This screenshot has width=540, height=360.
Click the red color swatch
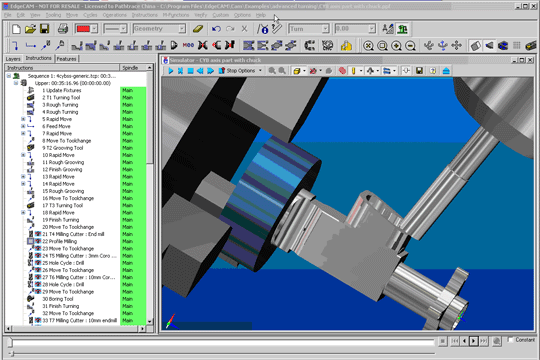pos(83,29)
